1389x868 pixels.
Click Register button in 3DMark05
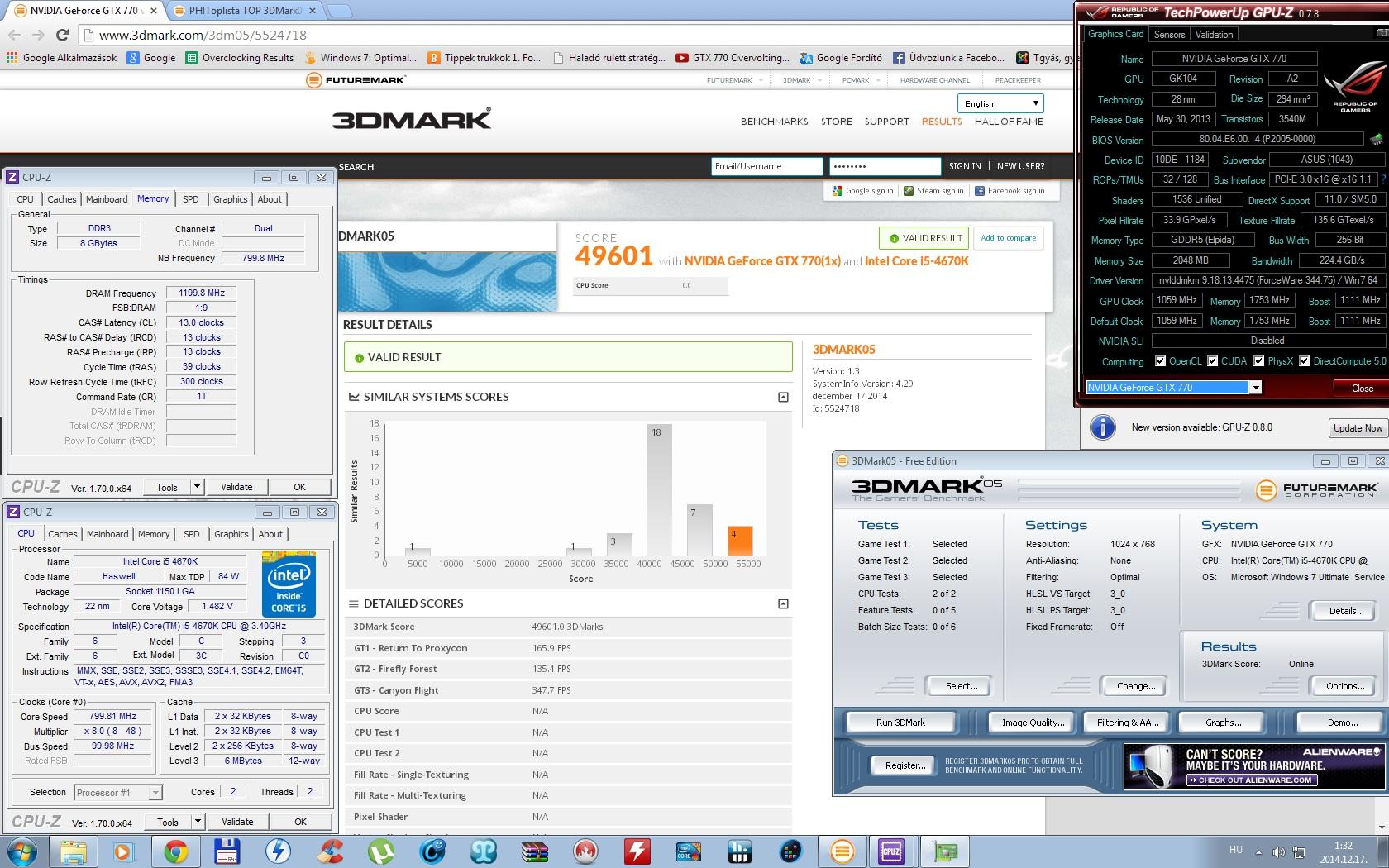point(905,765)
